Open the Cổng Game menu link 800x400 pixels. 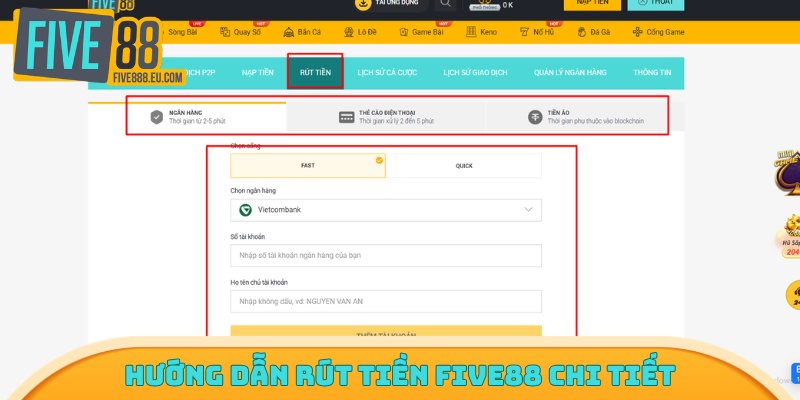pos(665,32)
